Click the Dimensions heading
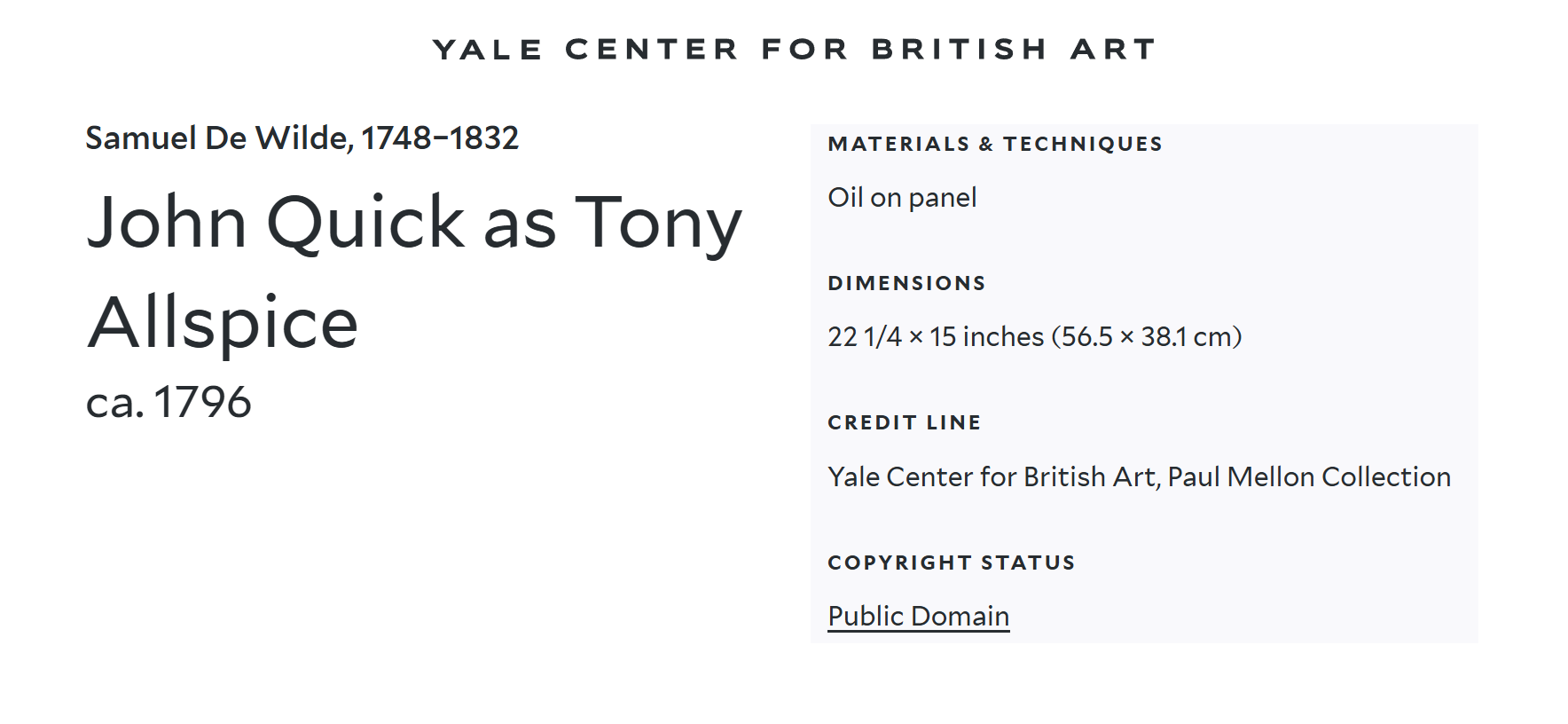This screenshot has height=724, width=1568. pyautogui.click(x=906, y=283)
